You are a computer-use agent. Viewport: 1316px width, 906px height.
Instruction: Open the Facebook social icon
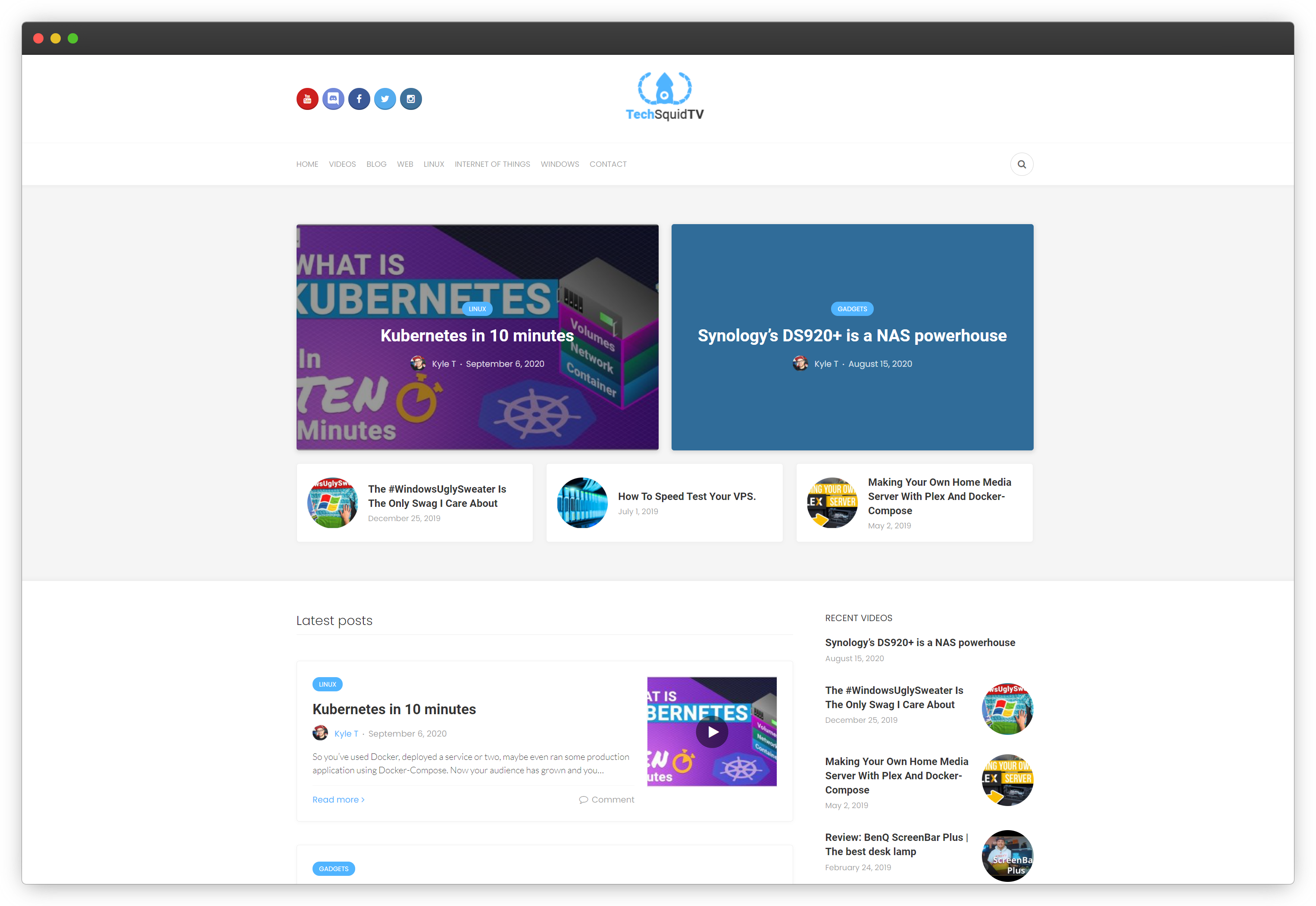359,99
